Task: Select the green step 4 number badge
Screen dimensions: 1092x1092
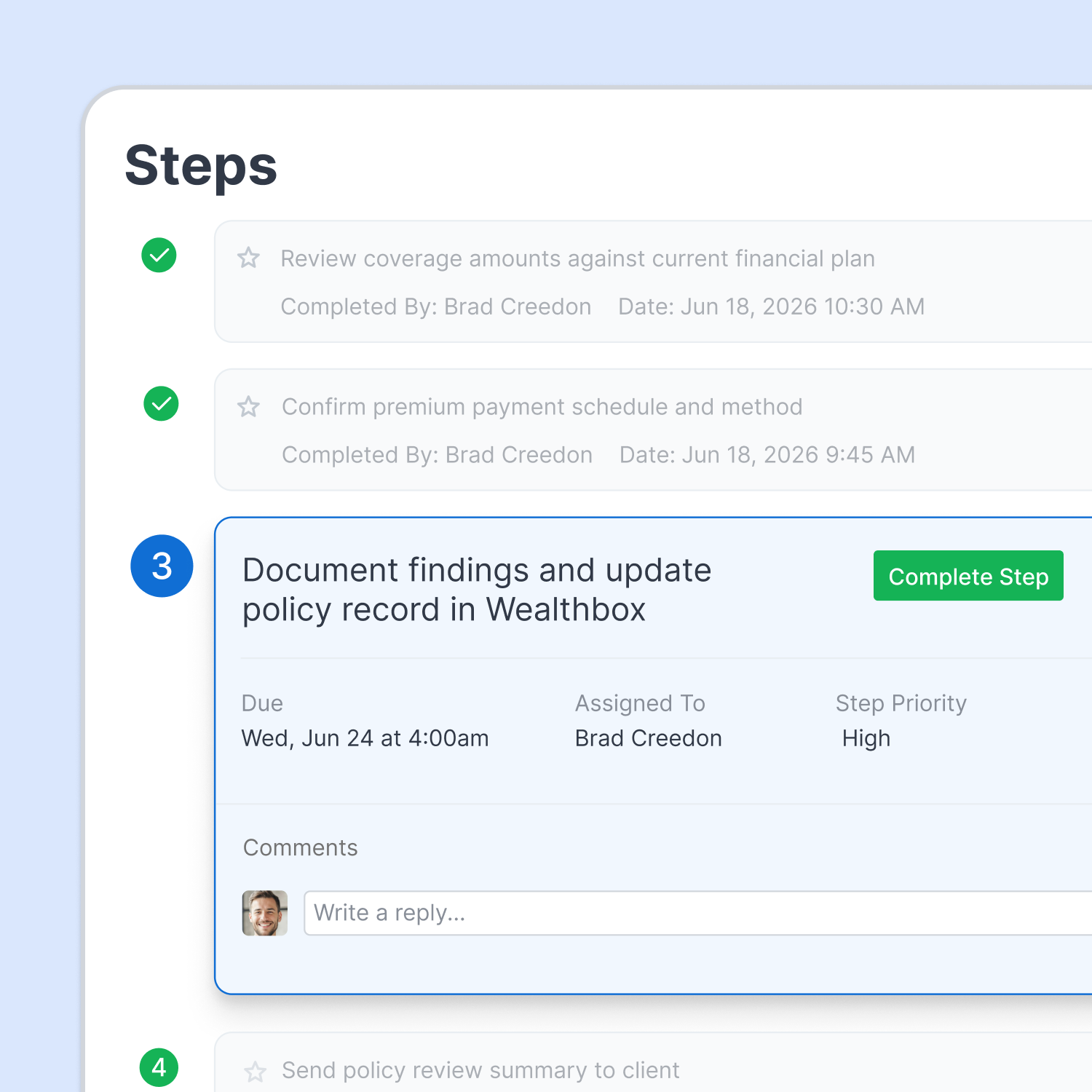Action: tap(159, 1068)
